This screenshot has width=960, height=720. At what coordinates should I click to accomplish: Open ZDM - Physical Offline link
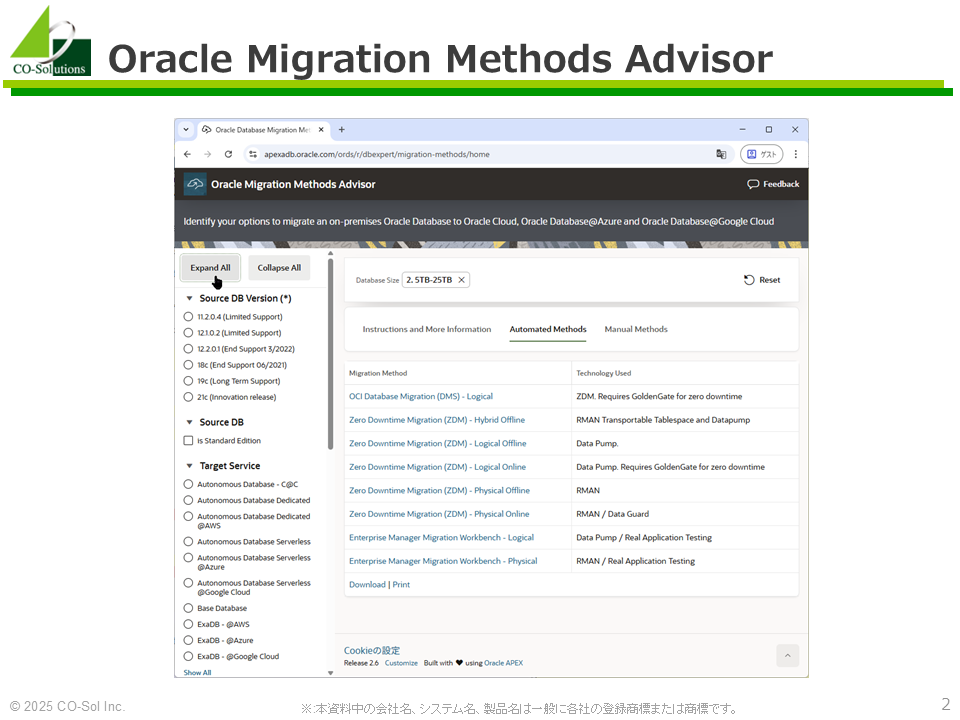[440, 490]
